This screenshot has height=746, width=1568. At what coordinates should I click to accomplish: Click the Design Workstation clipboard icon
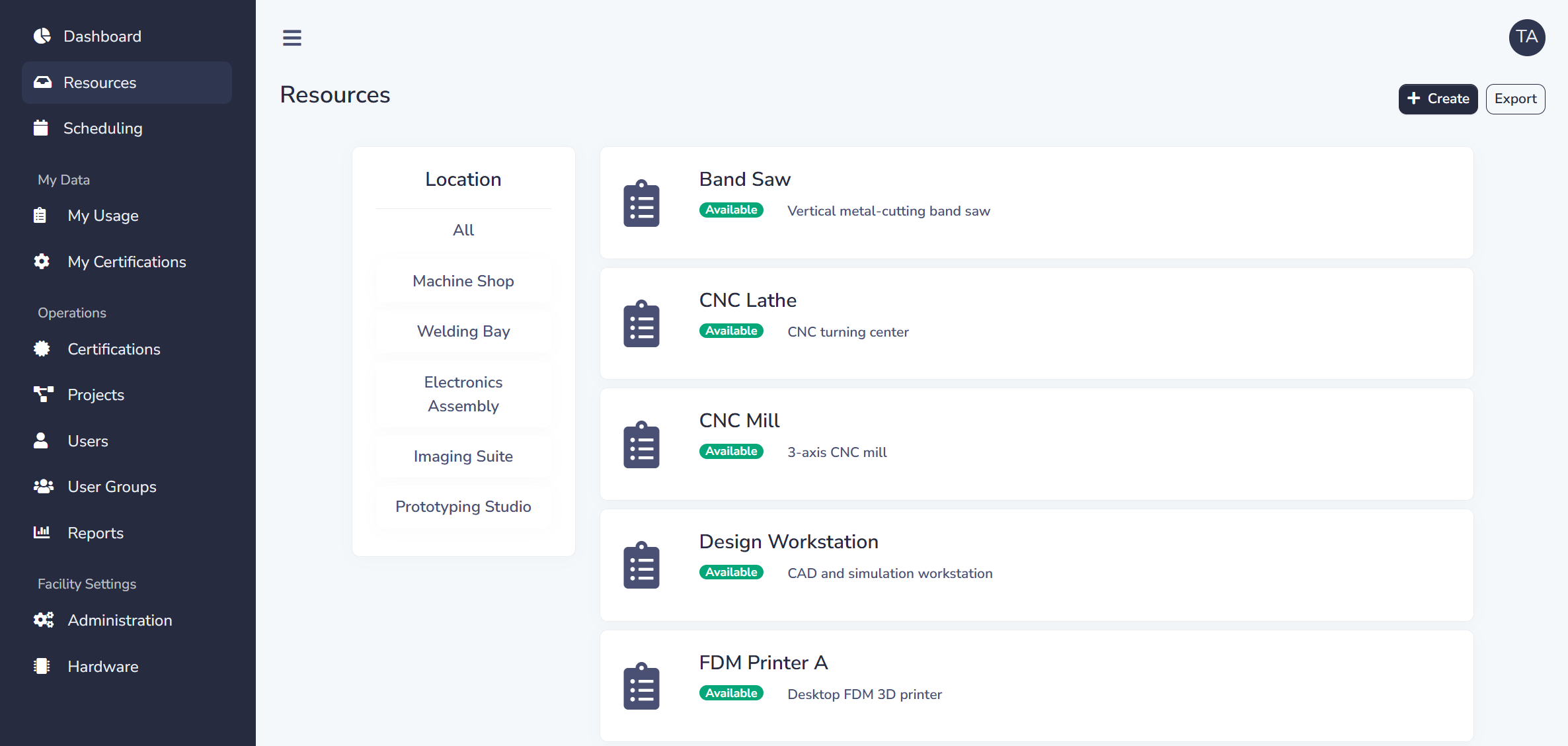click(x=641, y=565)
